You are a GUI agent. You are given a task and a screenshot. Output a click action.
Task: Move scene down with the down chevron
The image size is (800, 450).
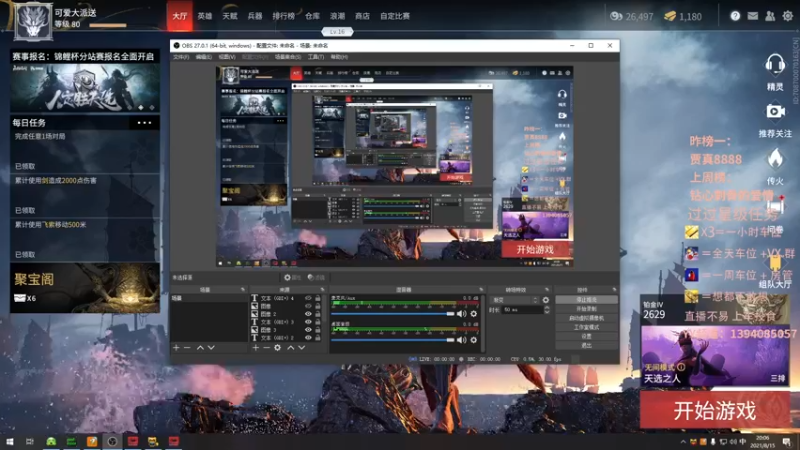211,347
